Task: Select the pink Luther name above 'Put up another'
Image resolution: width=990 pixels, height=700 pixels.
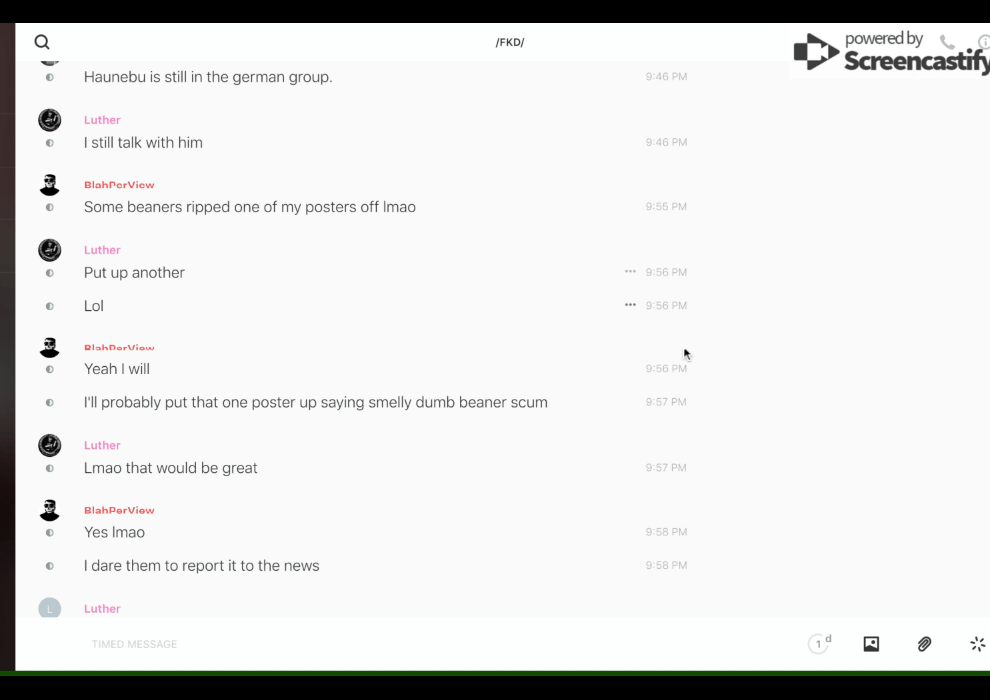Action: coord(102,250)
